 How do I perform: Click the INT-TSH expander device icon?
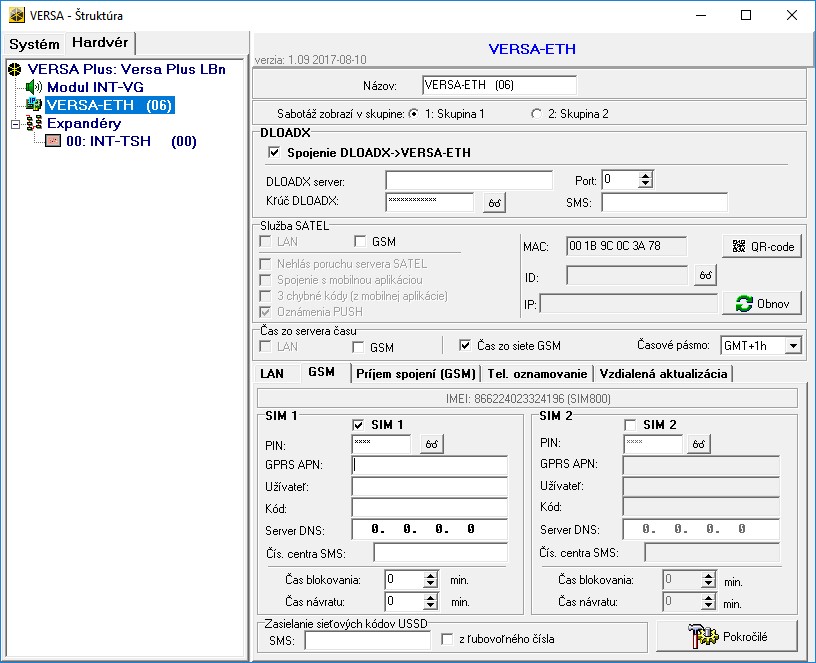coord(53,141)
